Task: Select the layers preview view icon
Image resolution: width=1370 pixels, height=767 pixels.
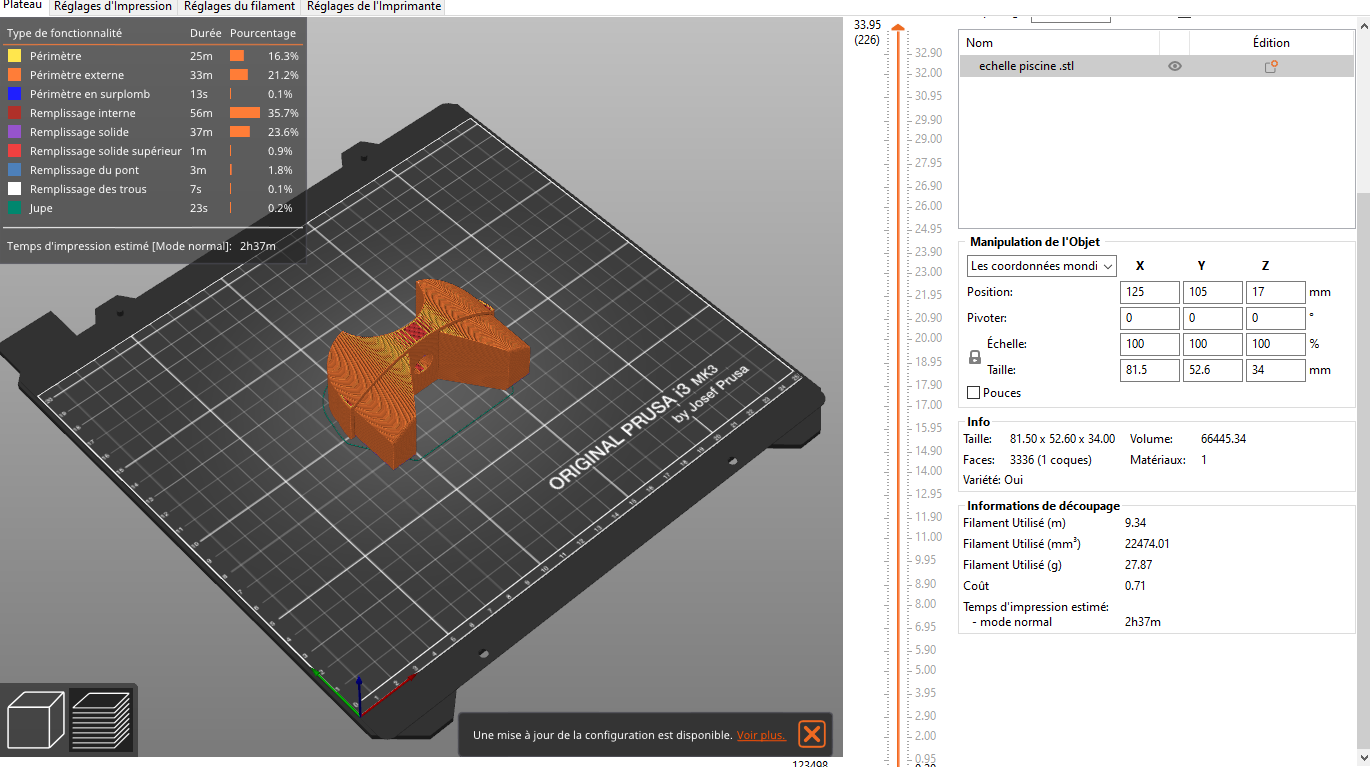Action: point(102,719)
